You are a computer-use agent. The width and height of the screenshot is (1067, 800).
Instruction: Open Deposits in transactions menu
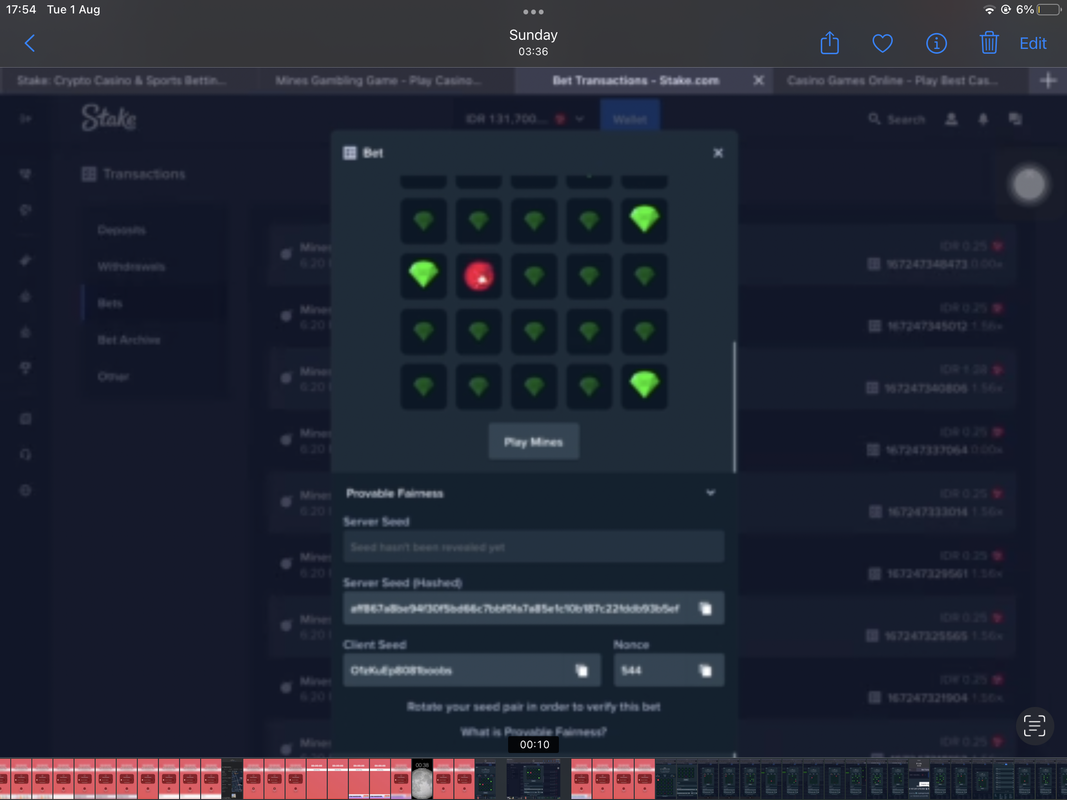[x=121, y=230]
